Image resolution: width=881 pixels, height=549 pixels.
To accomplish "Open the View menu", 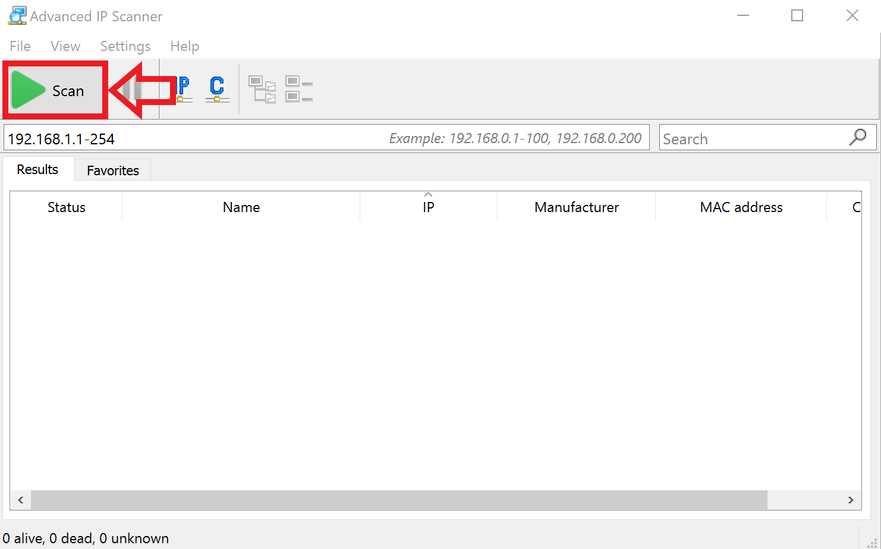I will coord(65,46).
